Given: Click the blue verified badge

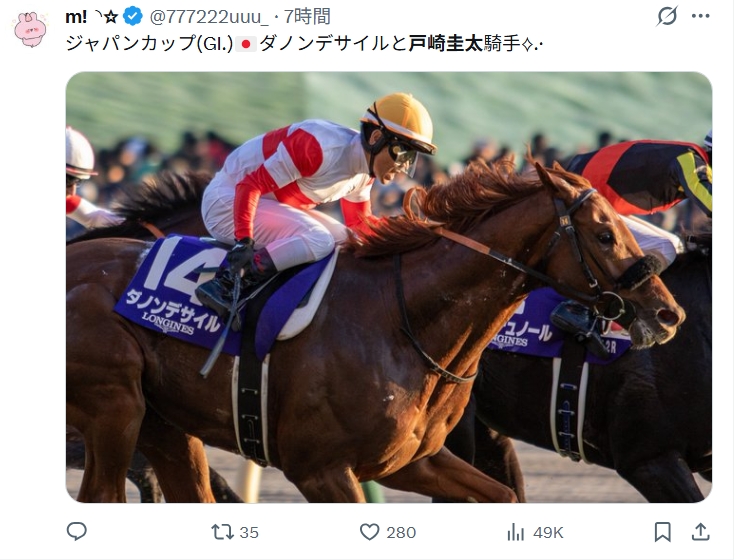Looking at the screenshot, I should pos(133,17).
